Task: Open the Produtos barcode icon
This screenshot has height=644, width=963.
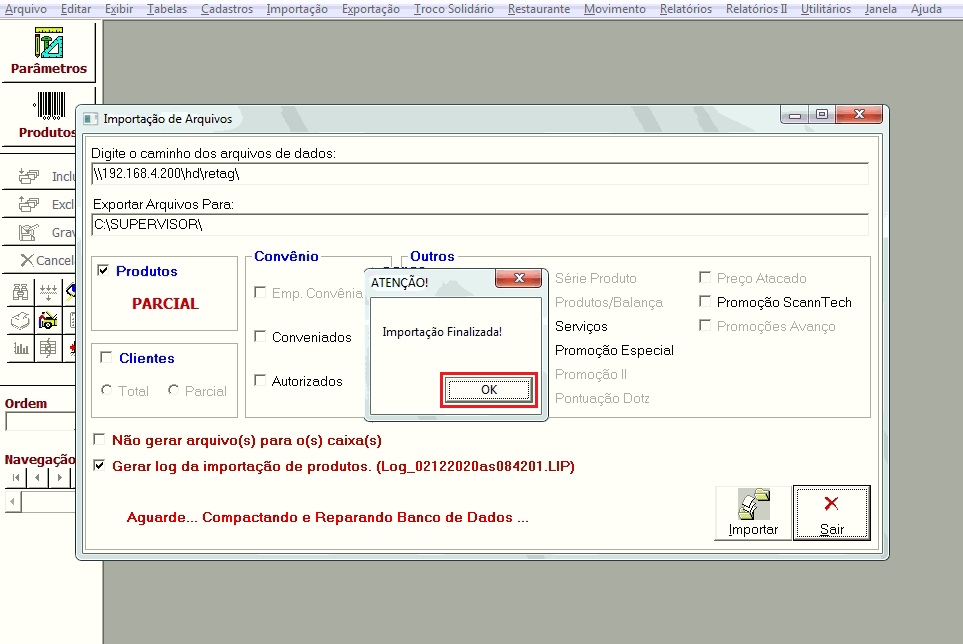Action: pos(47,115)
